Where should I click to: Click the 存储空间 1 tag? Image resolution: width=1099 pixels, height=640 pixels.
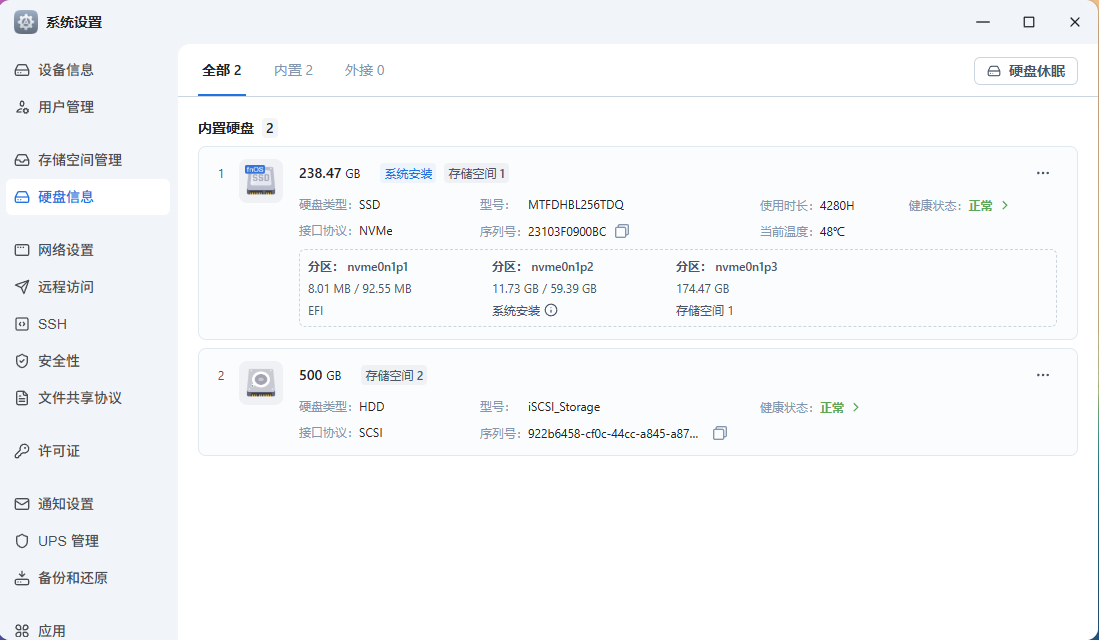coord(477,174)
